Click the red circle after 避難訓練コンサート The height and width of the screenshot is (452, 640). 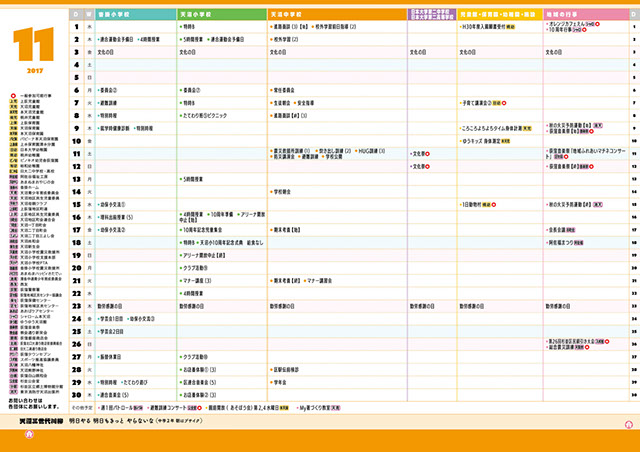[x=200, y=408]
